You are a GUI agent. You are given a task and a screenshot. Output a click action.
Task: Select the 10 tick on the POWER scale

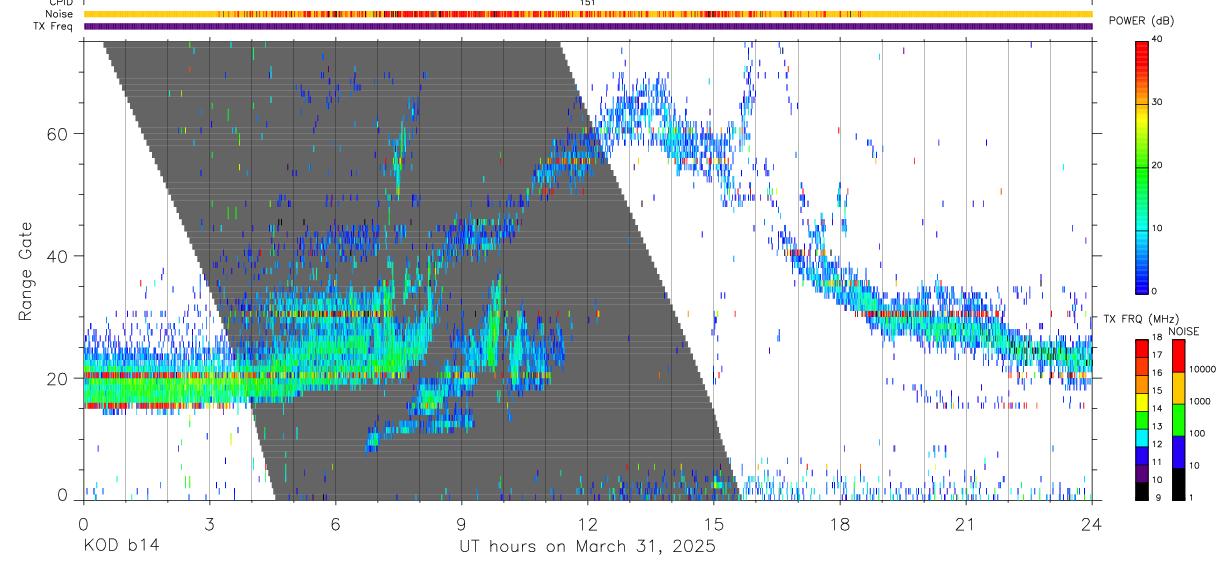(1158, 228)
